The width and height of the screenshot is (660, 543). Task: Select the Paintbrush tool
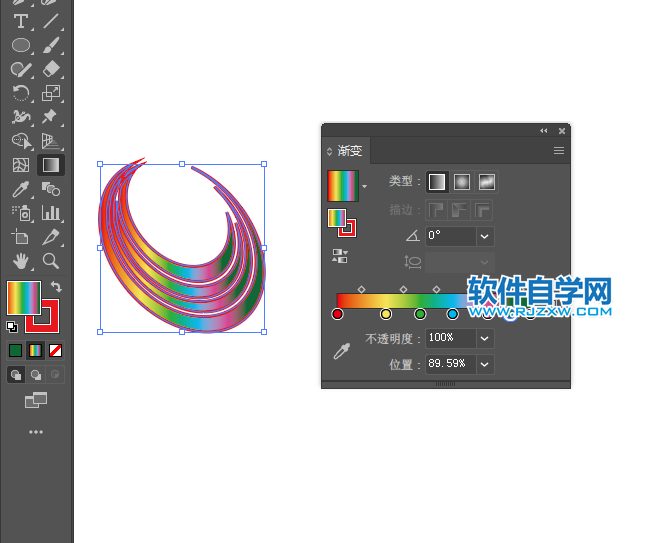point(51,45)
